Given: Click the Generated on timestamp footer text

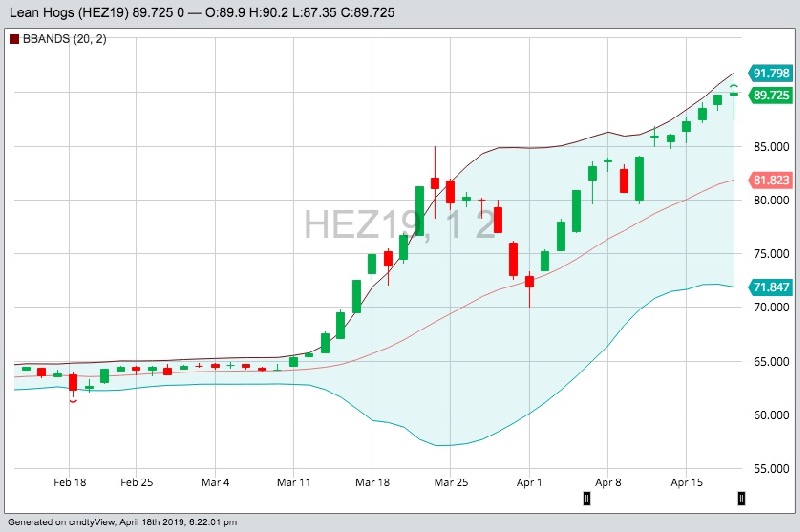Looking at the screenshot, I should [122, 522].
